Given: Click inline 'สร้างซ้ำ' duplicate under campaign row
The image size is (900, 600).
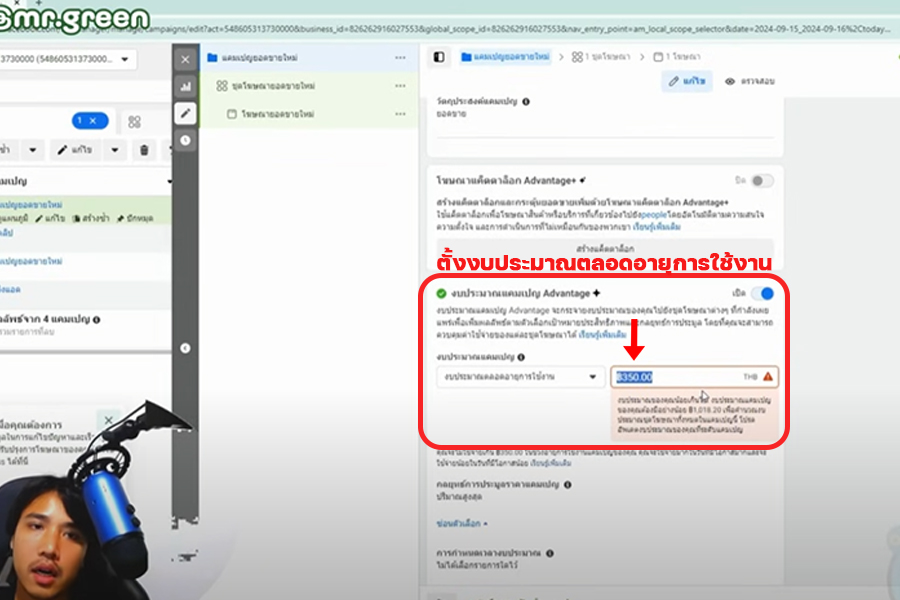Looking at the screenshot, I should click(91, 219).
